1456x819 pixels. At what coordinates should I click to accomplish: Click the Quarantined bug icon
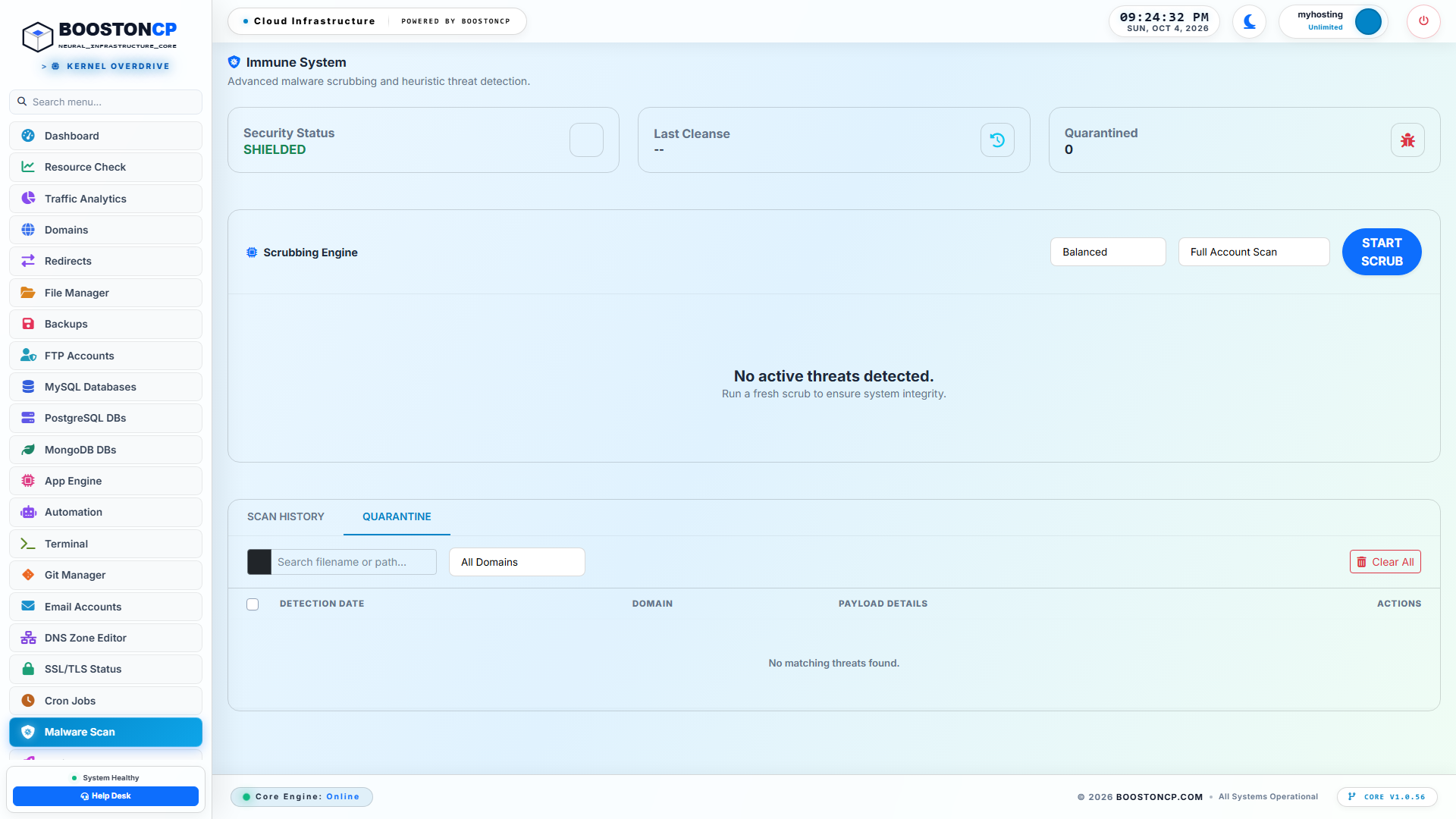click(1407, 140)
